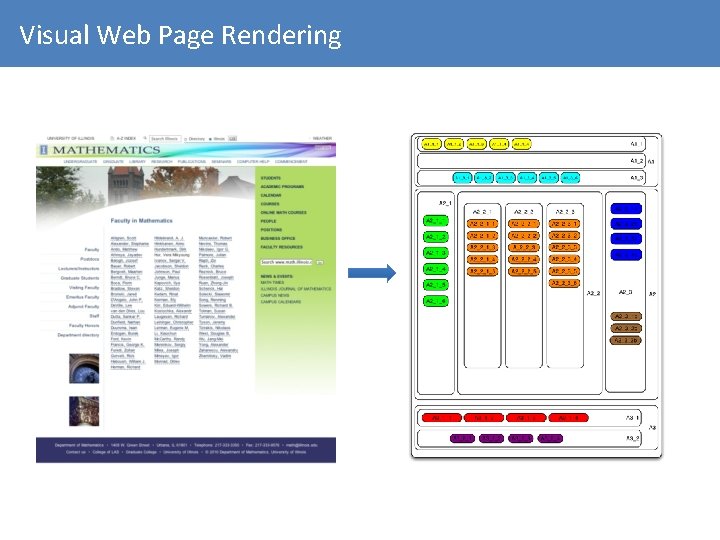Image resolution: width=720 pixels, height=540 pixels.
Task: Click the Illinois block I logo
Action: coord(44,150)
